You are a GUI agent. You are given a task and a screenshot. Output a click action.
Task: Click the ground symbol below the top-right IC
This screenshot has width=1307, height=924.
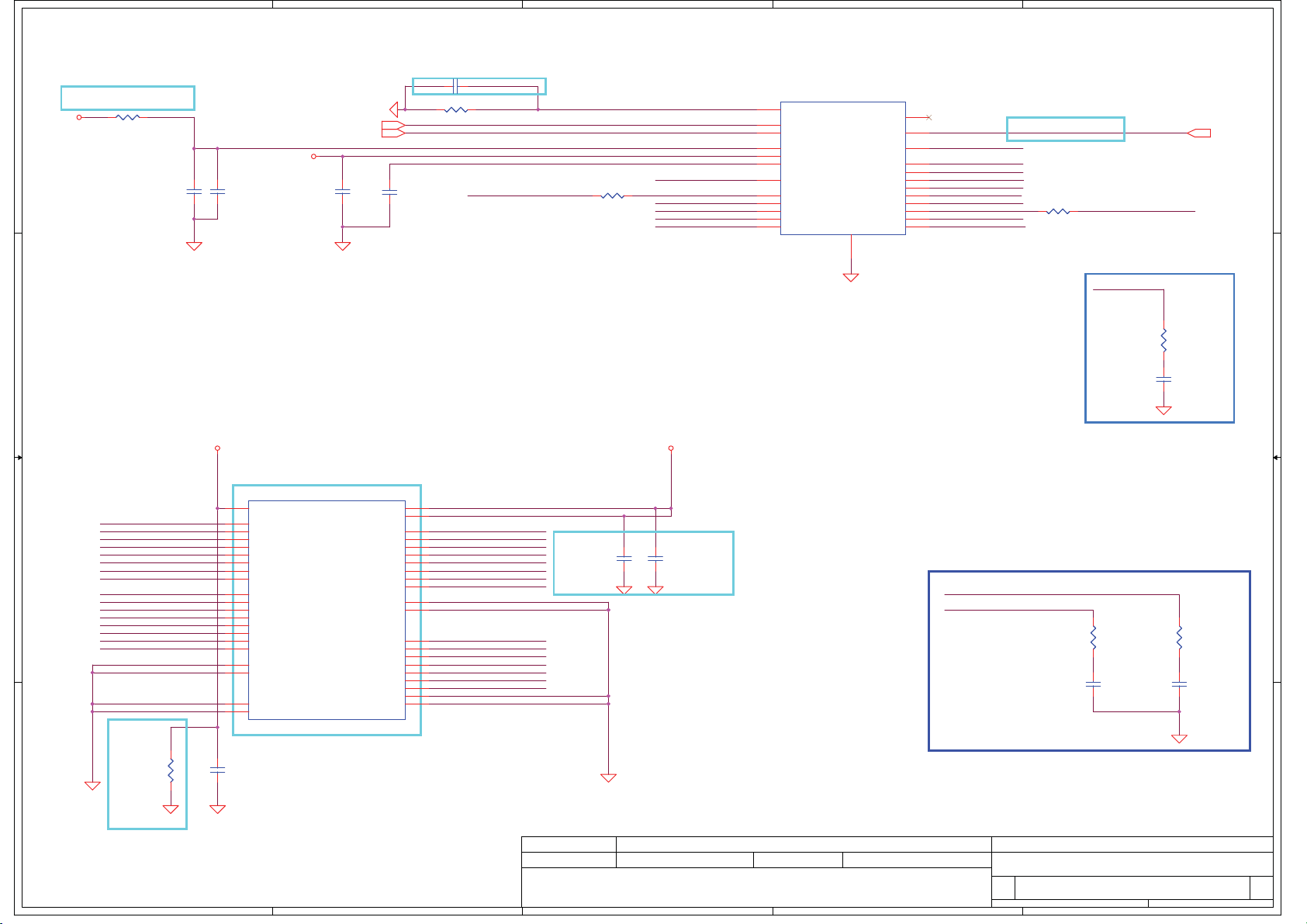[x=851, y=277]
